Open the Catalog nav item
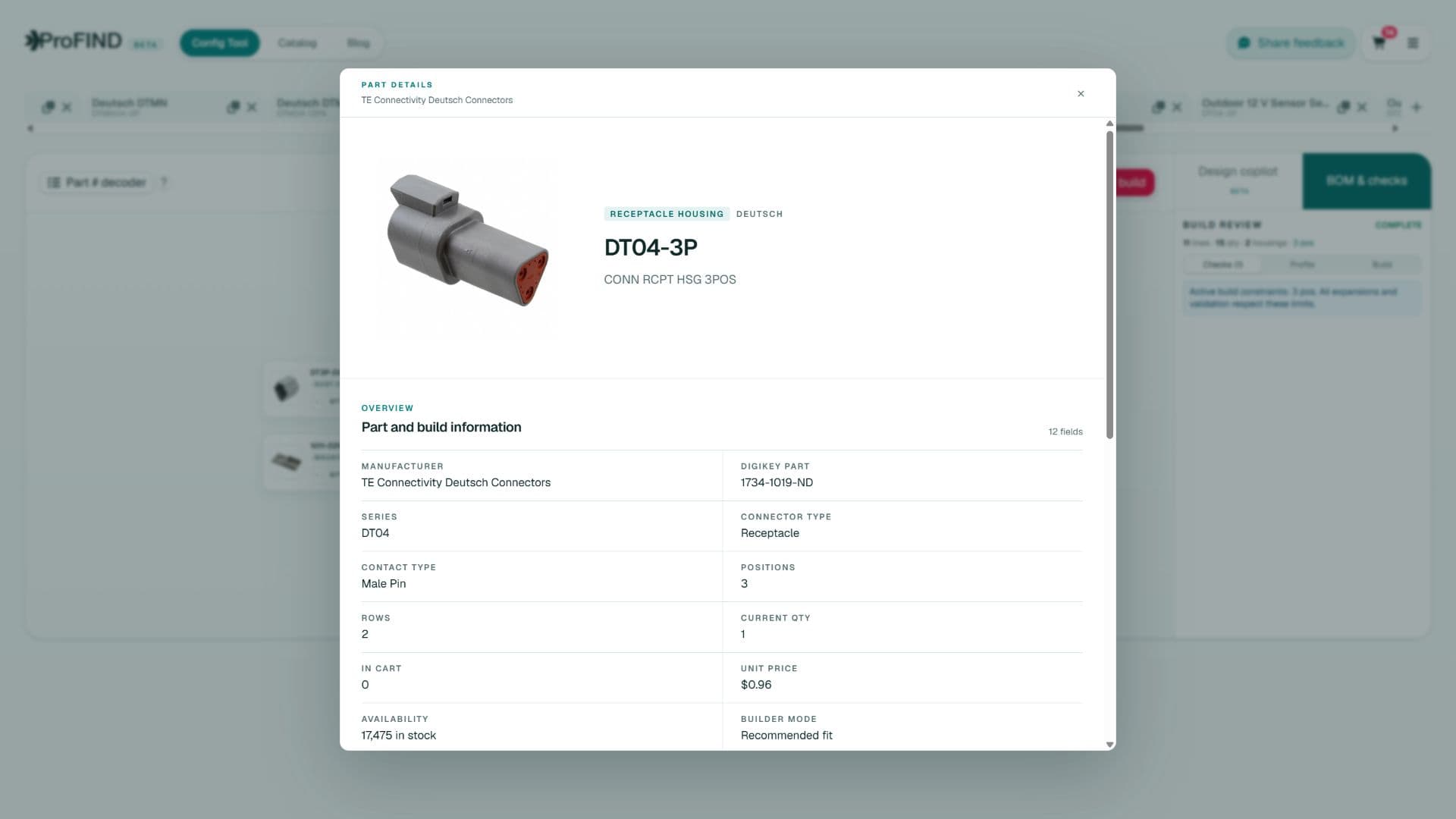1456x819 pixels. [x=297, y=42]
